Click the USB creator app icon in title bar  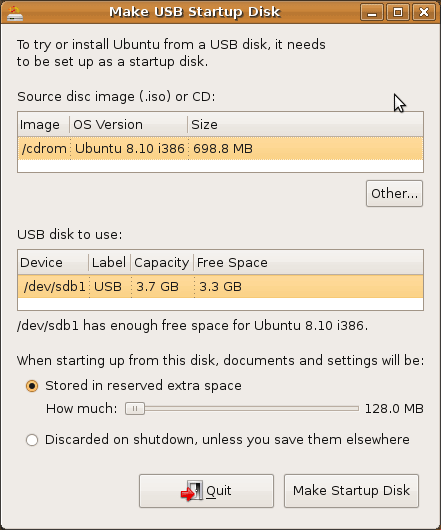15,13
